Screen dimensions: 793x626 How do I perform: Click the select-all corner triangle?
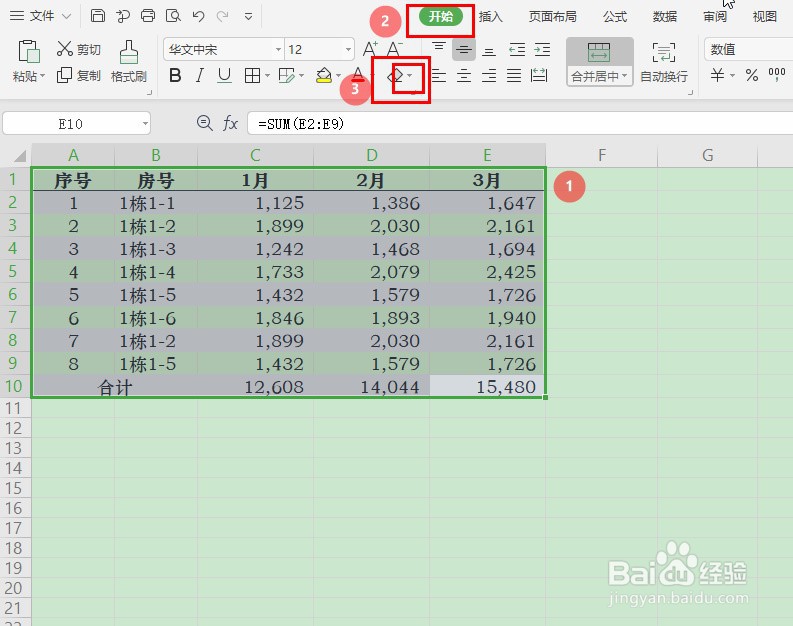(19, 155)
